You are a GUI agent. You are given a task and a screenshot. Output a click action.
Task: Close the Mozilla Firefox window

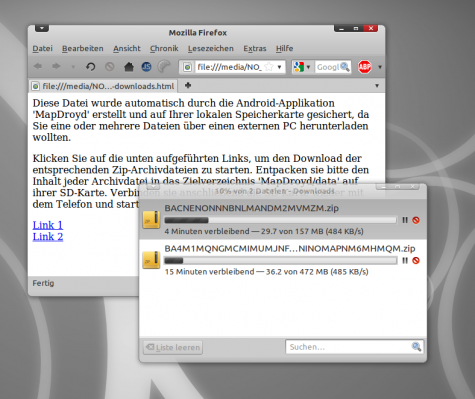[x=371, y=29]
